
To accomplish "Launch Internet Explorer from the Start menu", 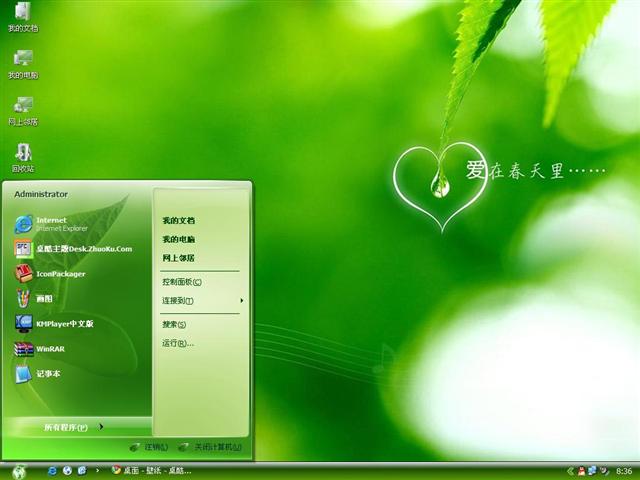I will (x=78, y=224).
